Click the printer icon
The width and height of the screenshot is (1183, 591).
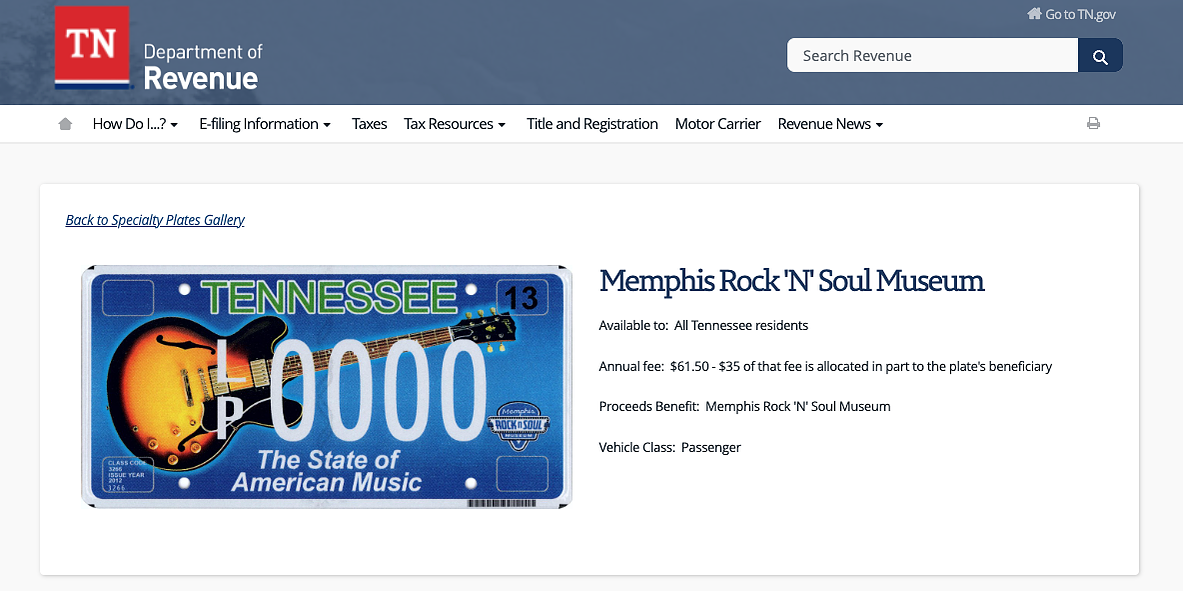coord(1093,123)
